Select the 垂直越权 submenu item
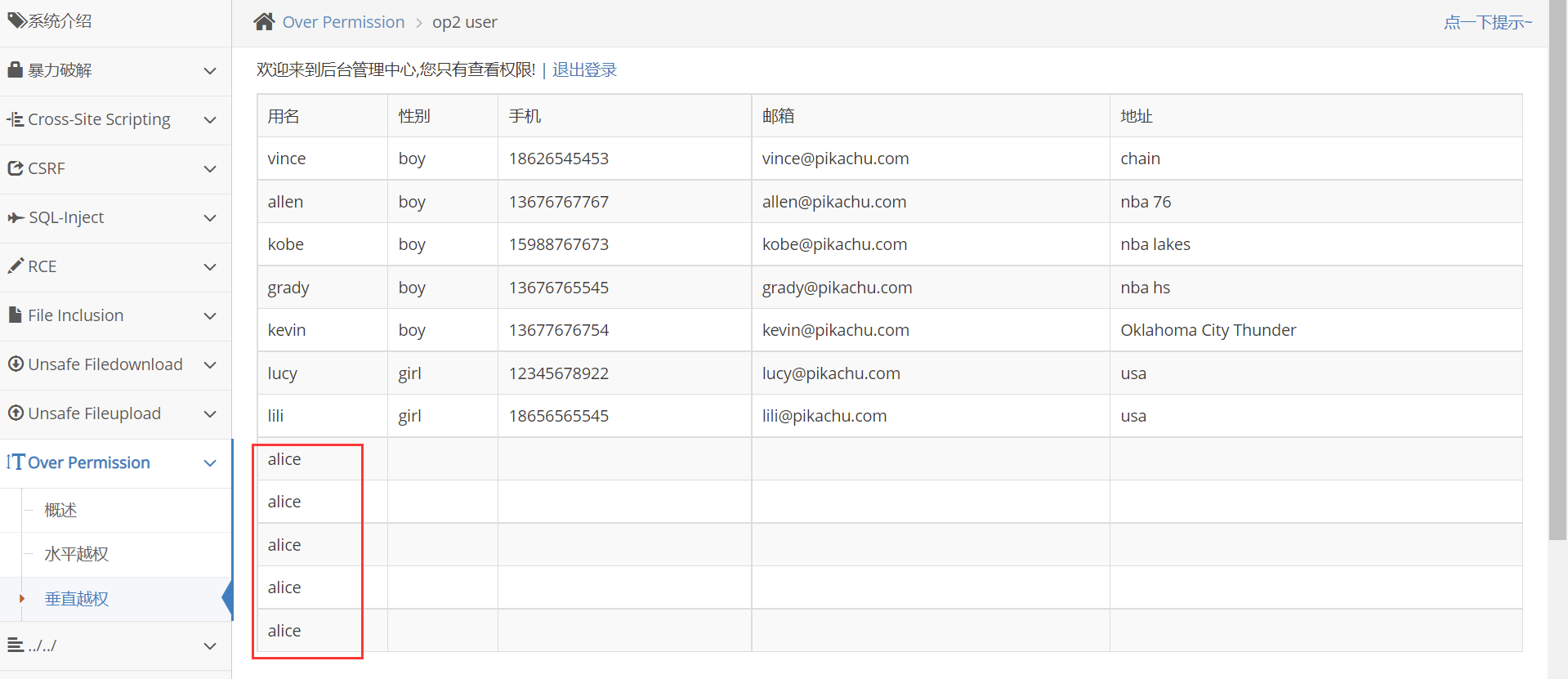Screen dimensions: 1568x679 tap(76, 599)
